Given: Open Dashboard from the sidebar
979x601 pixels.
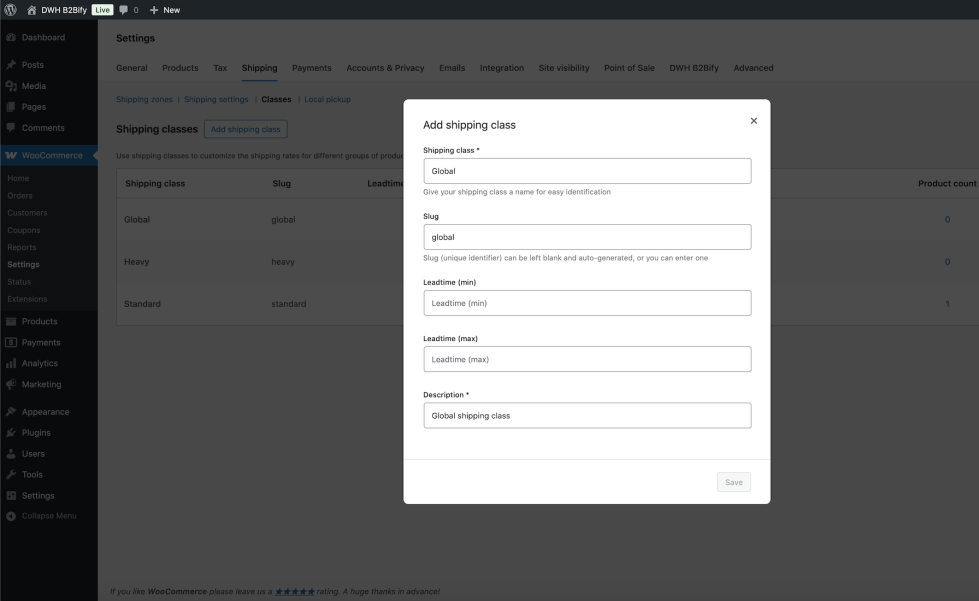Looking at the screenshot, I should [x=43, y=37].
